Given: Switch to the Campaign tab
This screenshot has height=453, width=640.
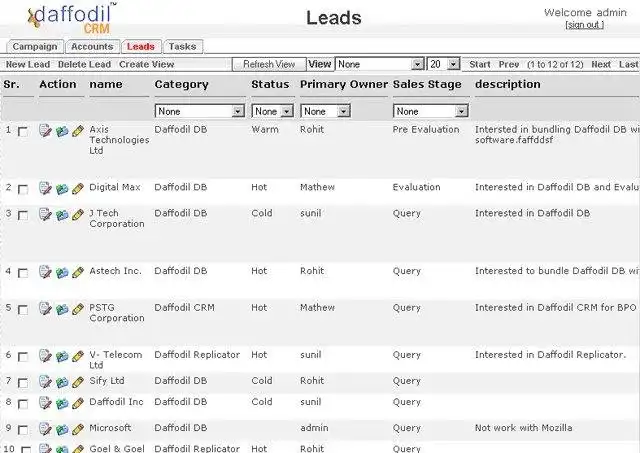Looking at the screenshot, I should pyautogui.click(x=35, y=47).
